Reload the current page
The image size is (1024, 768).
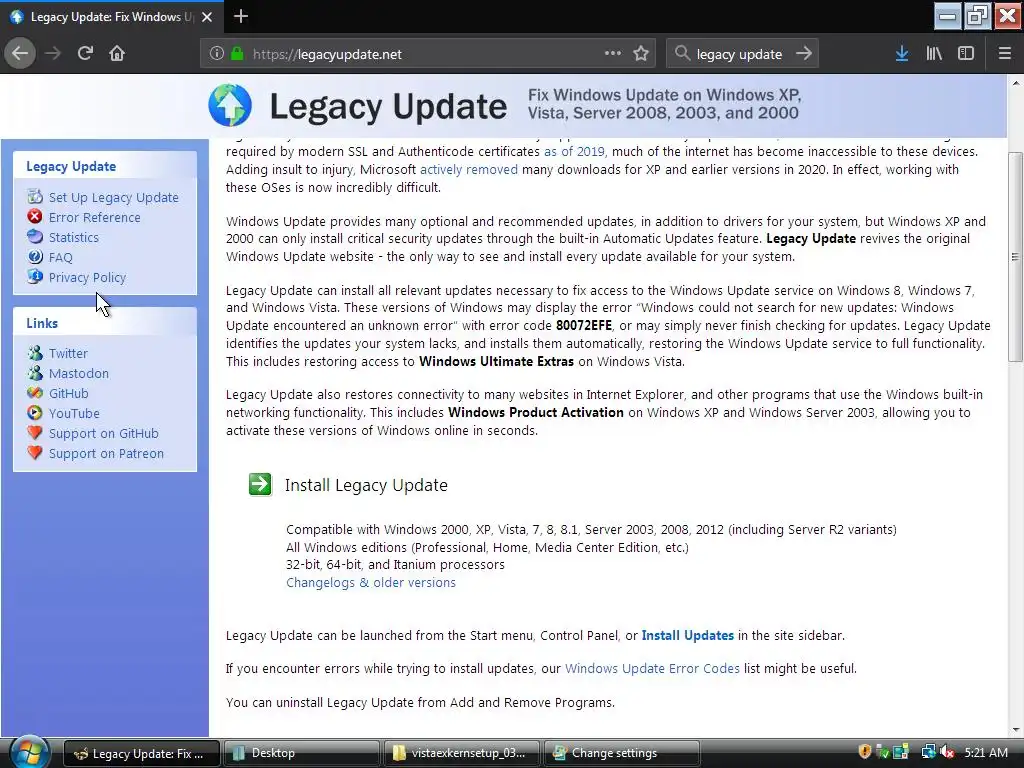(85, 54)
